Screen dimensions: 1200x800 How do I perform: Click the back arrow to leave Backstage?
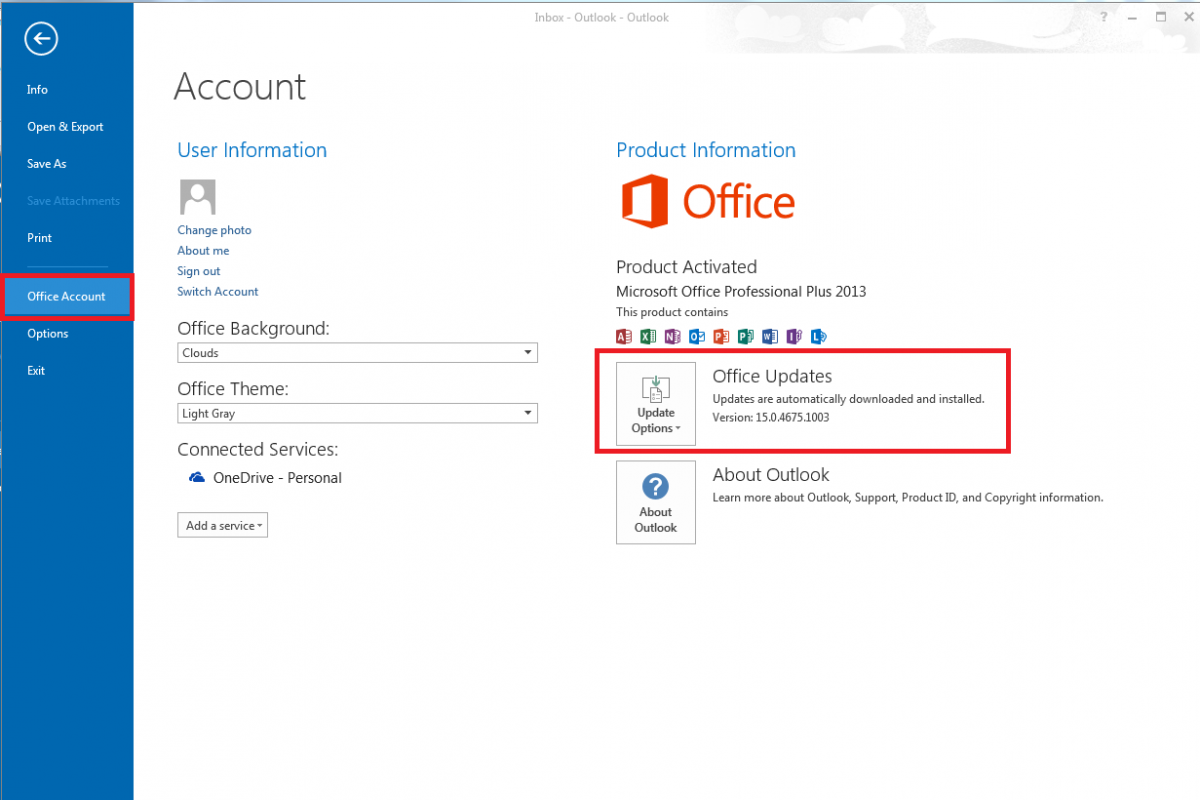42,39
